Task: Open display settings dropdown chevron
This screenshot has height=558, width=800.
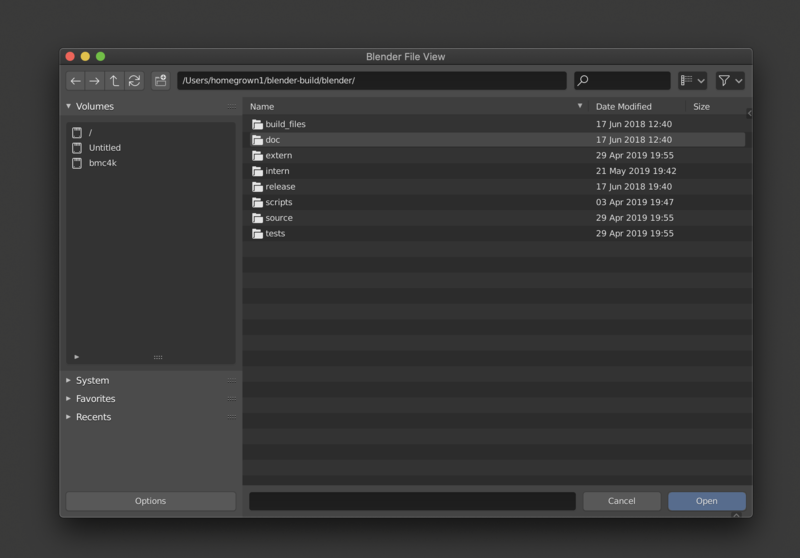Action: point(701,81)
